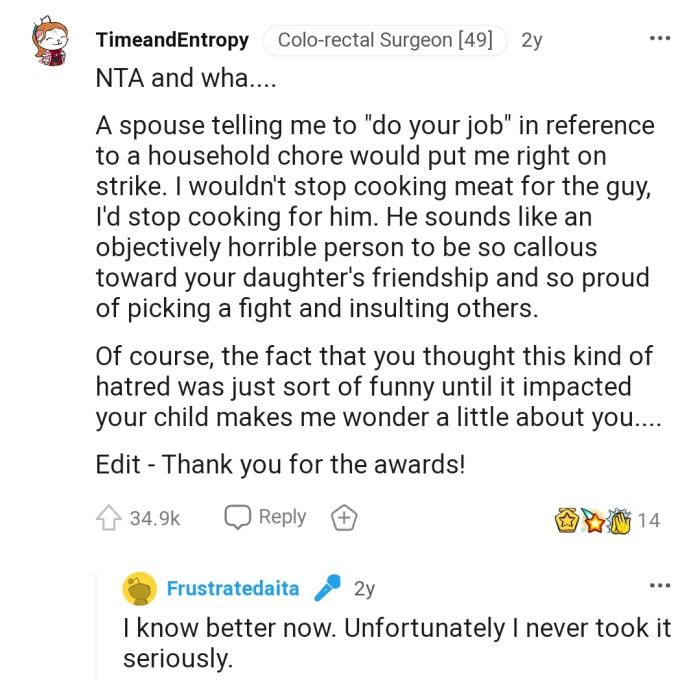Click the 34.9k vote score

pos(155,518)
